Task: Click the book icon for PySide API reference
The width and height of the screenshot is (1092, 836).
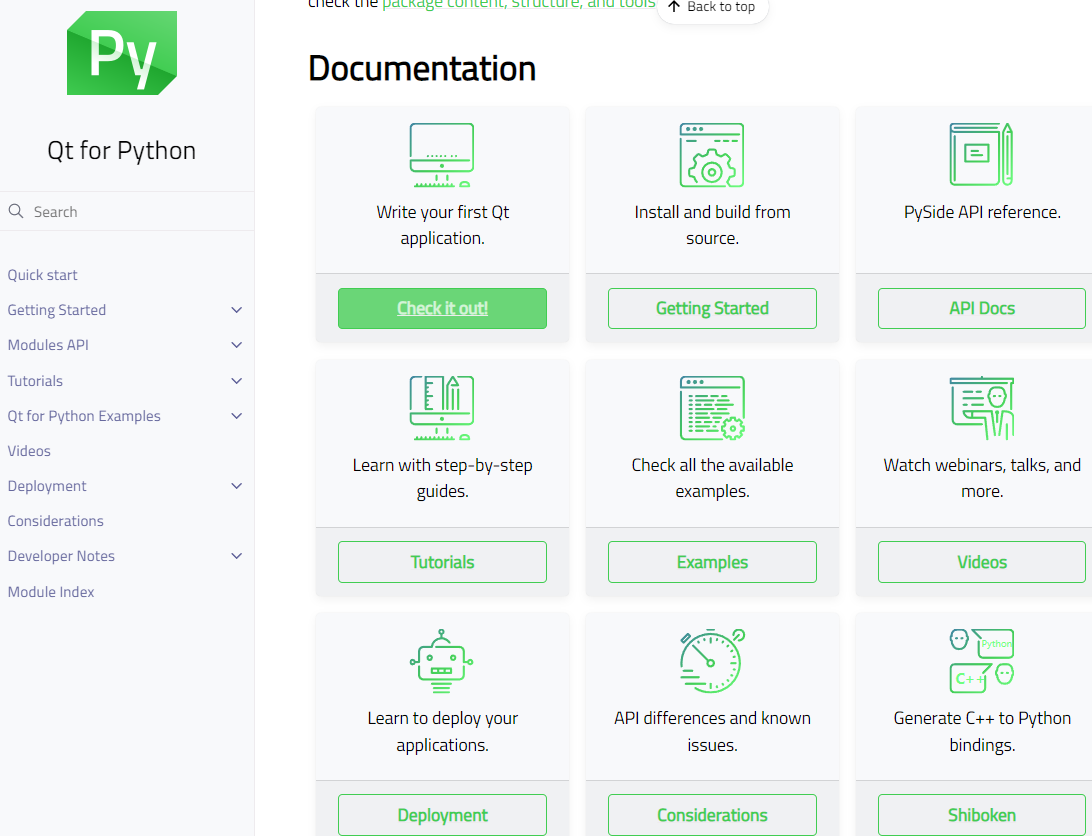Action: click(981, 155)
